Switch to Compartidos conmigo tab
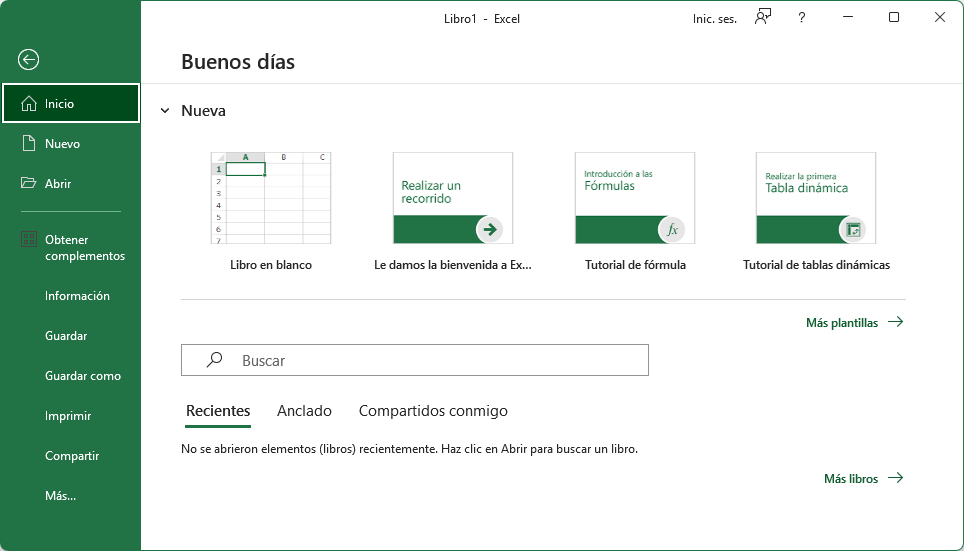Screen dimensions: 964x551 click(x=433, y=411)
